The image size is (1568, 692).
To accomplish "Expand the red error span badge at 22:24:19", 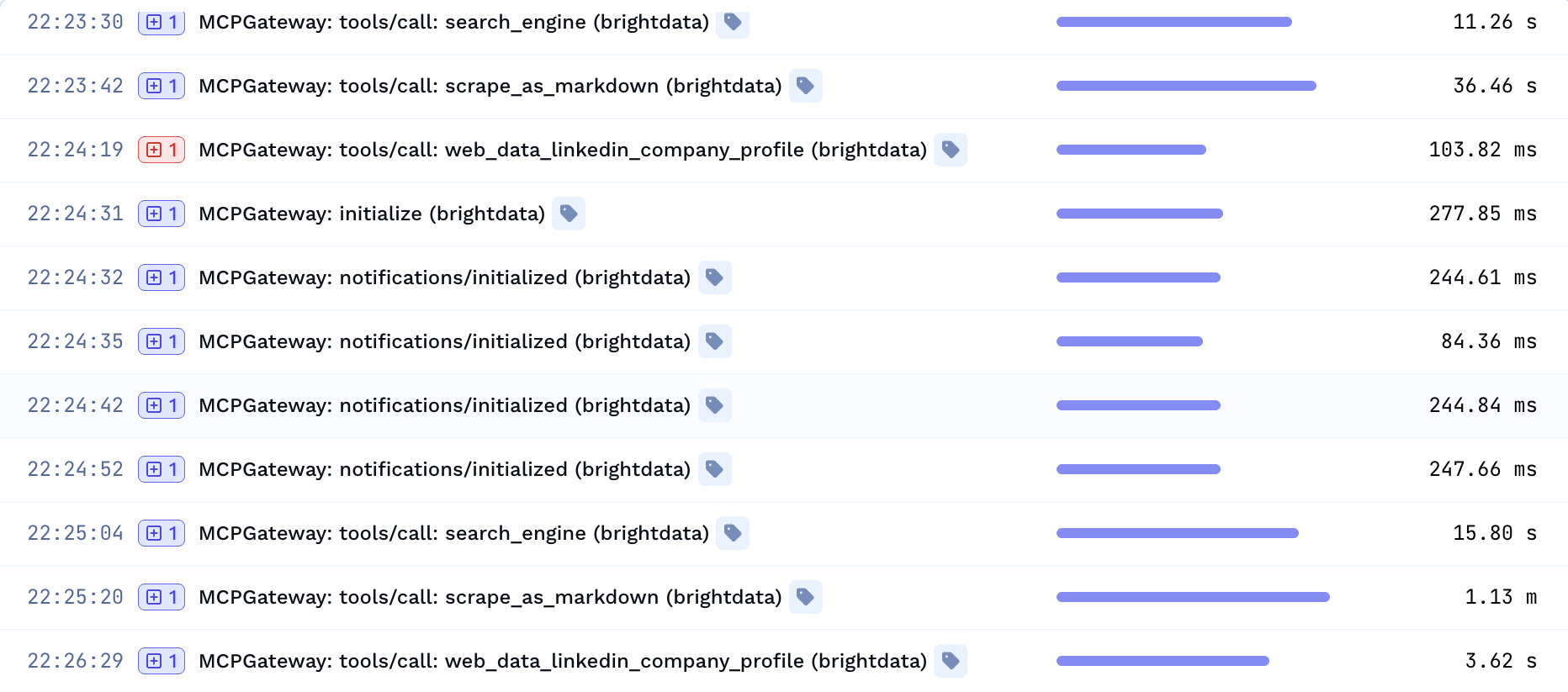I will [162, 150].
